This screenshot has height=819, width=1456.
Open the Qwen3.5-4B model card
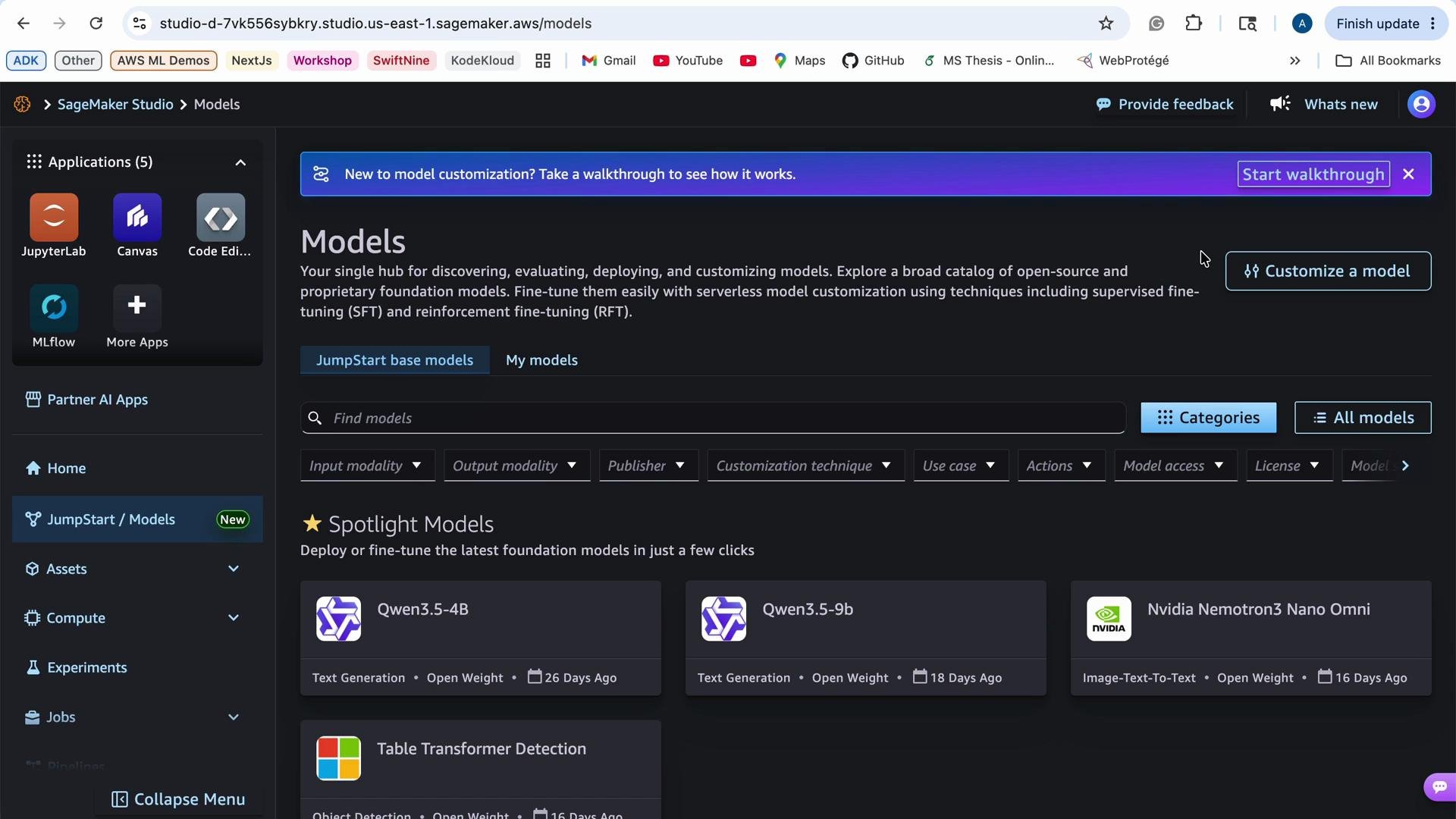tap(481, 639)
